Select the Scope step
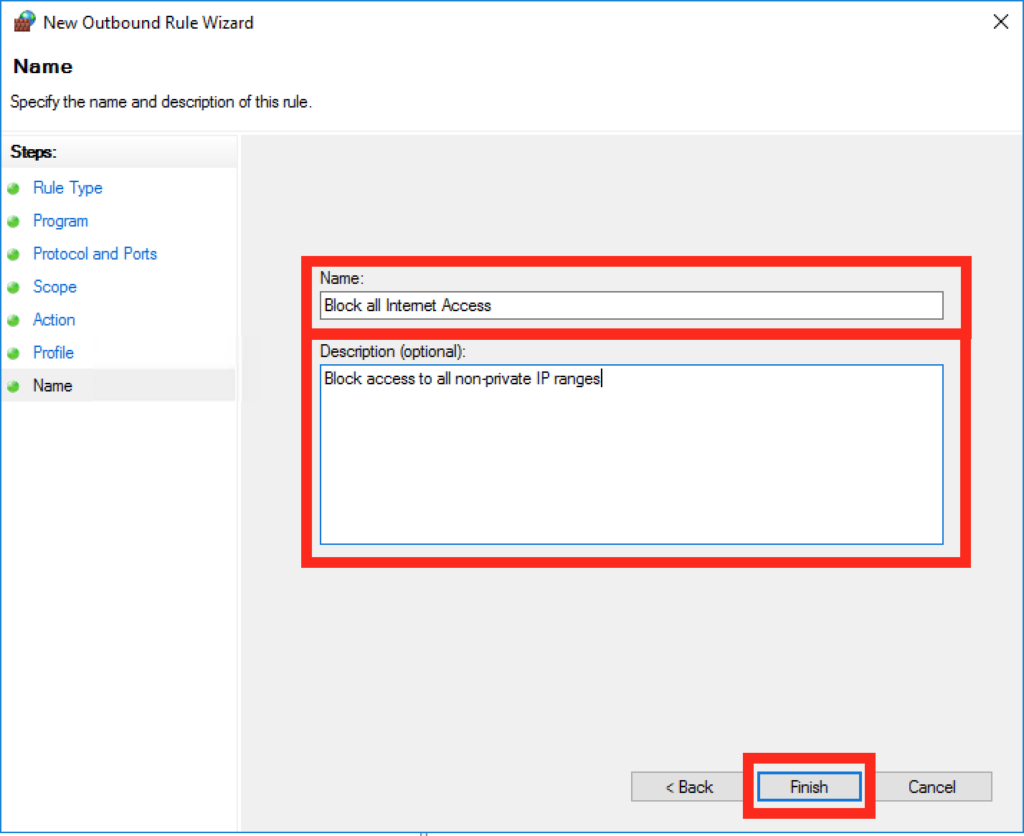 (54, 287)
